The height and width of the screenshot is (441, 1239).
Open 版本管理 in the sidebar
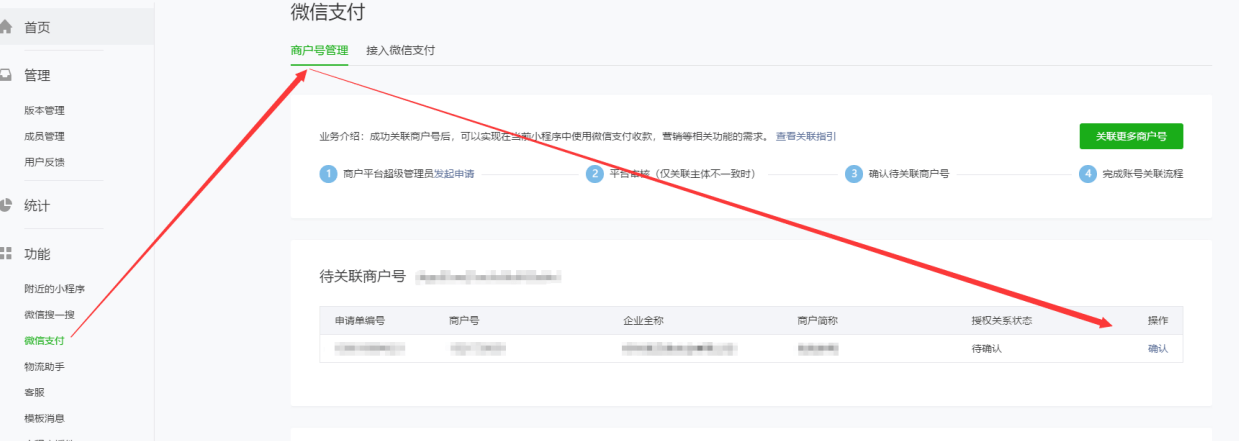[x=44, y=111]
